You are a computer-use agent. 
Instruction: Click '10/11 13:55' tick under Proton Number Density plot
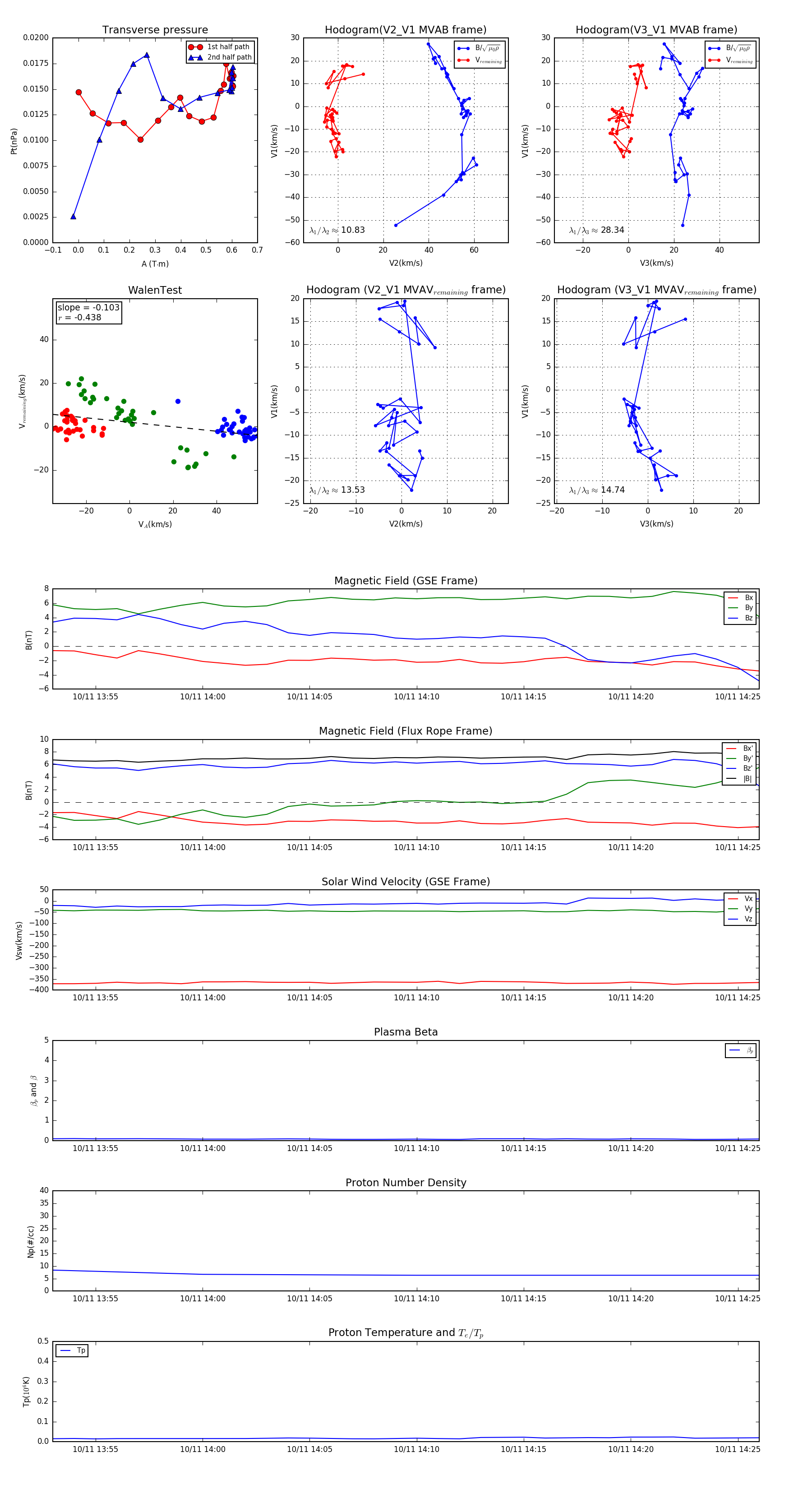[x=95, y=1299]
